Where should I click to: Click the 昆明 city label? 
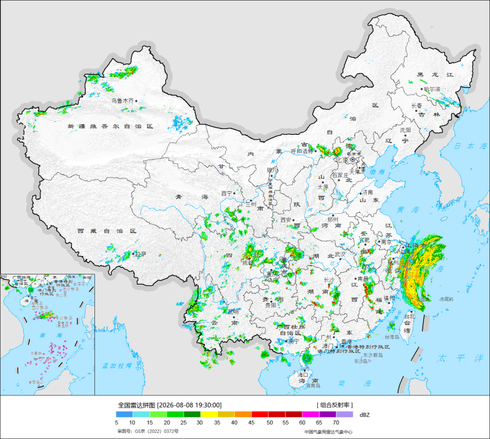coord(234,312)
